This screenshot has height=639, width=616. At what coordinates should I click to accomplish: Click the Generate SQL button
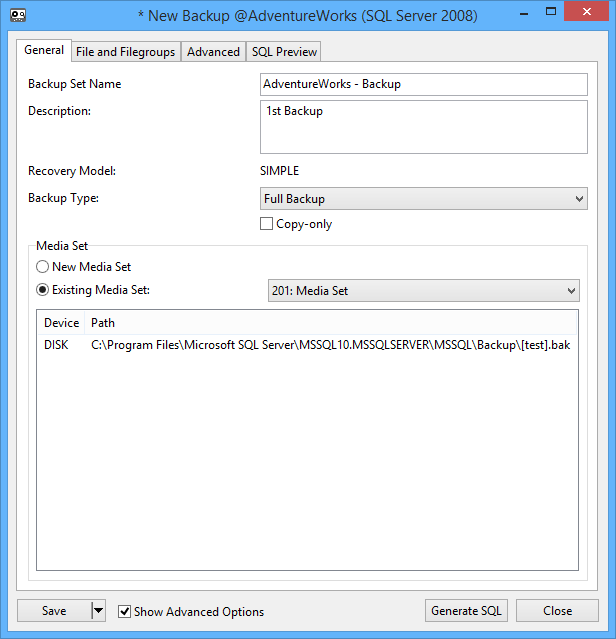pyautogui.click(x=466, y=610)
